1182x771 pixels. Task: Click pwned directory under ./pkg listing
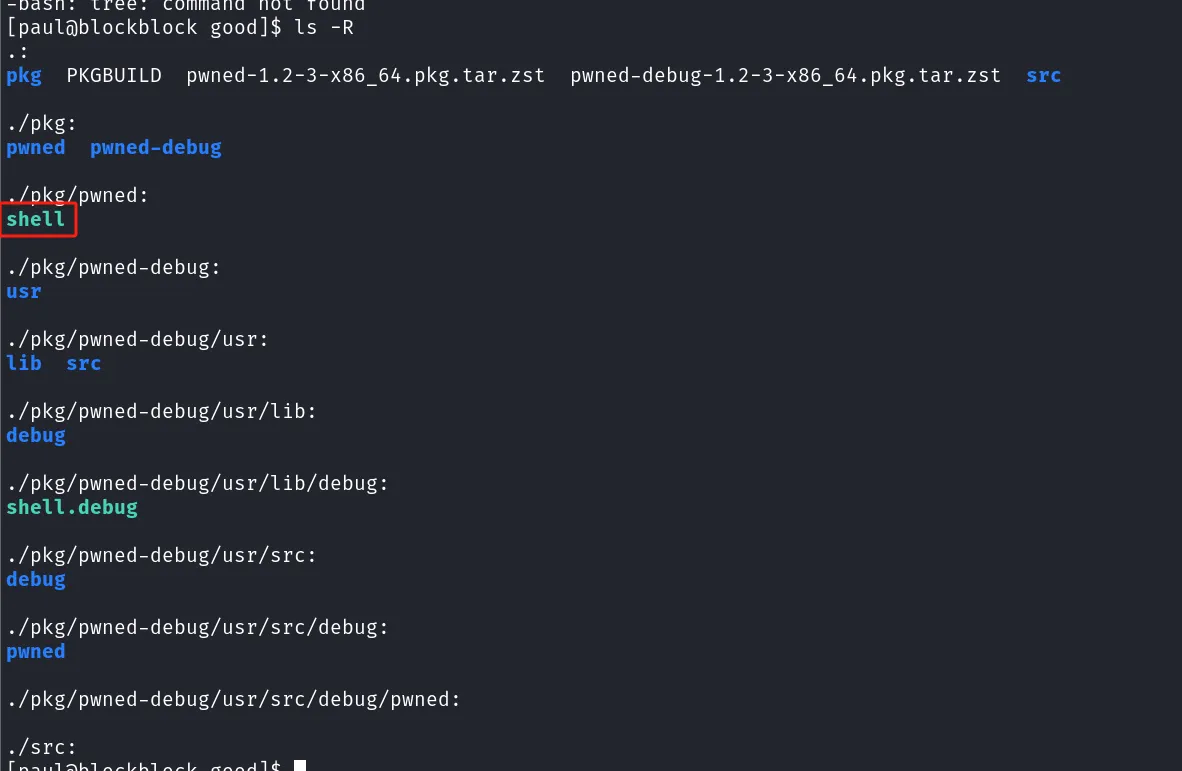click(x=35, y=148)
